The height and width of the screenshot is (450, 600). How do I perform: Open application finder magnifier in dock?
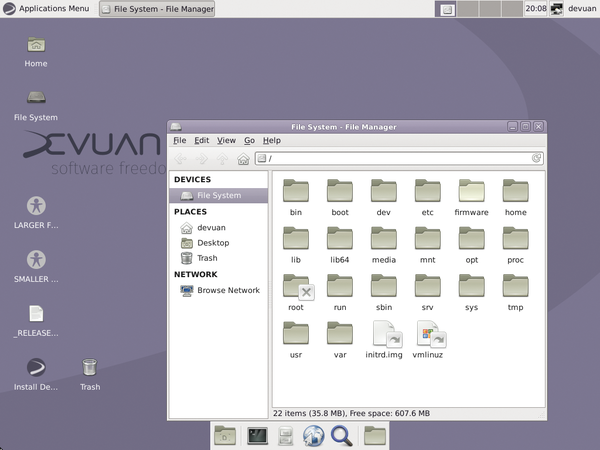point(342,435)
